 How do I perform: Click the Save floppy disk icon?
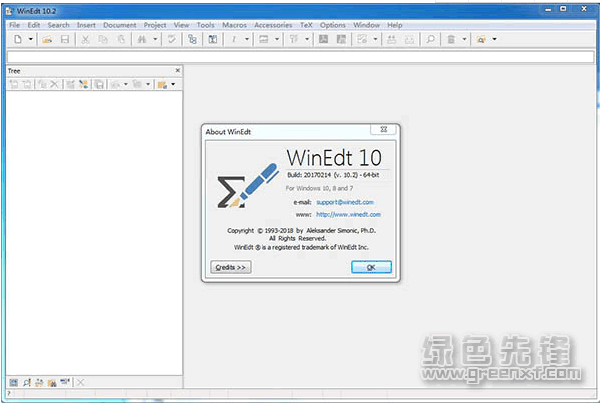65,39
